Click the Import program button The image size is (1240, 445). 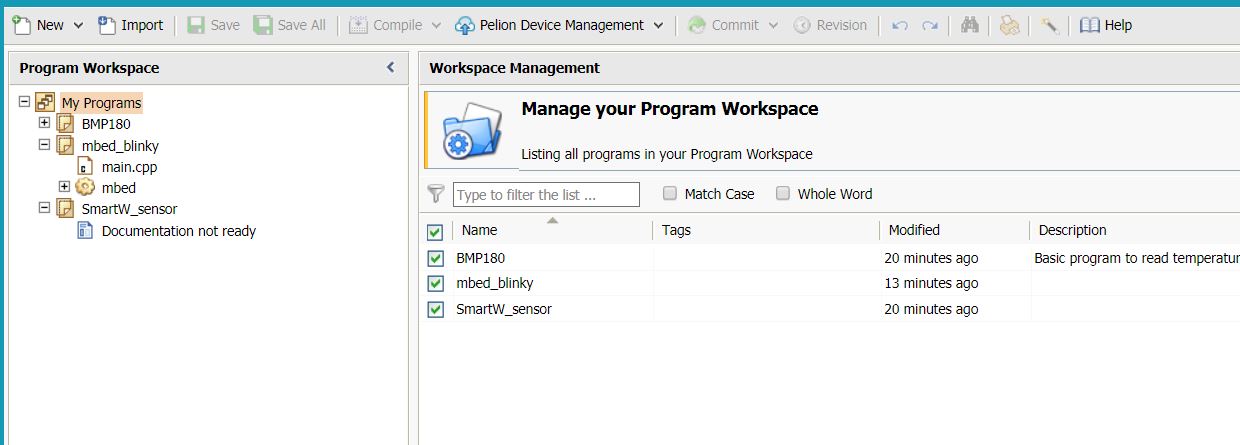pyautogui.click(x=131, y=25)
